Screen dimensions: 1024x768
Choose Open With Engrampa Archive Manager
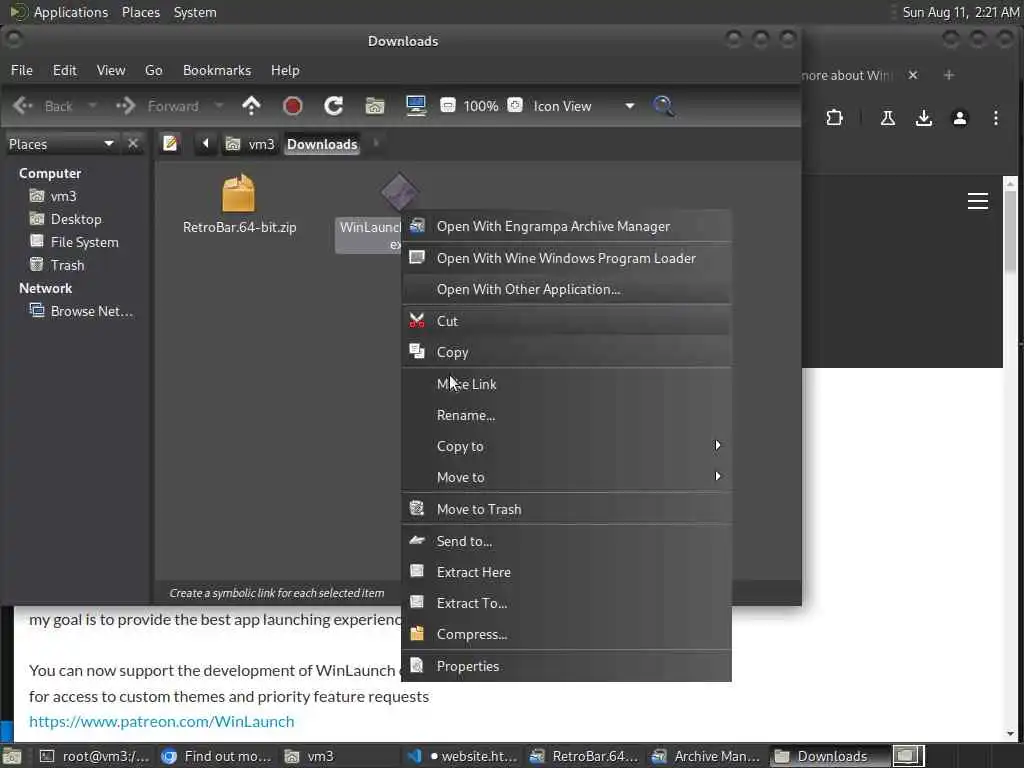pos(566,227)
